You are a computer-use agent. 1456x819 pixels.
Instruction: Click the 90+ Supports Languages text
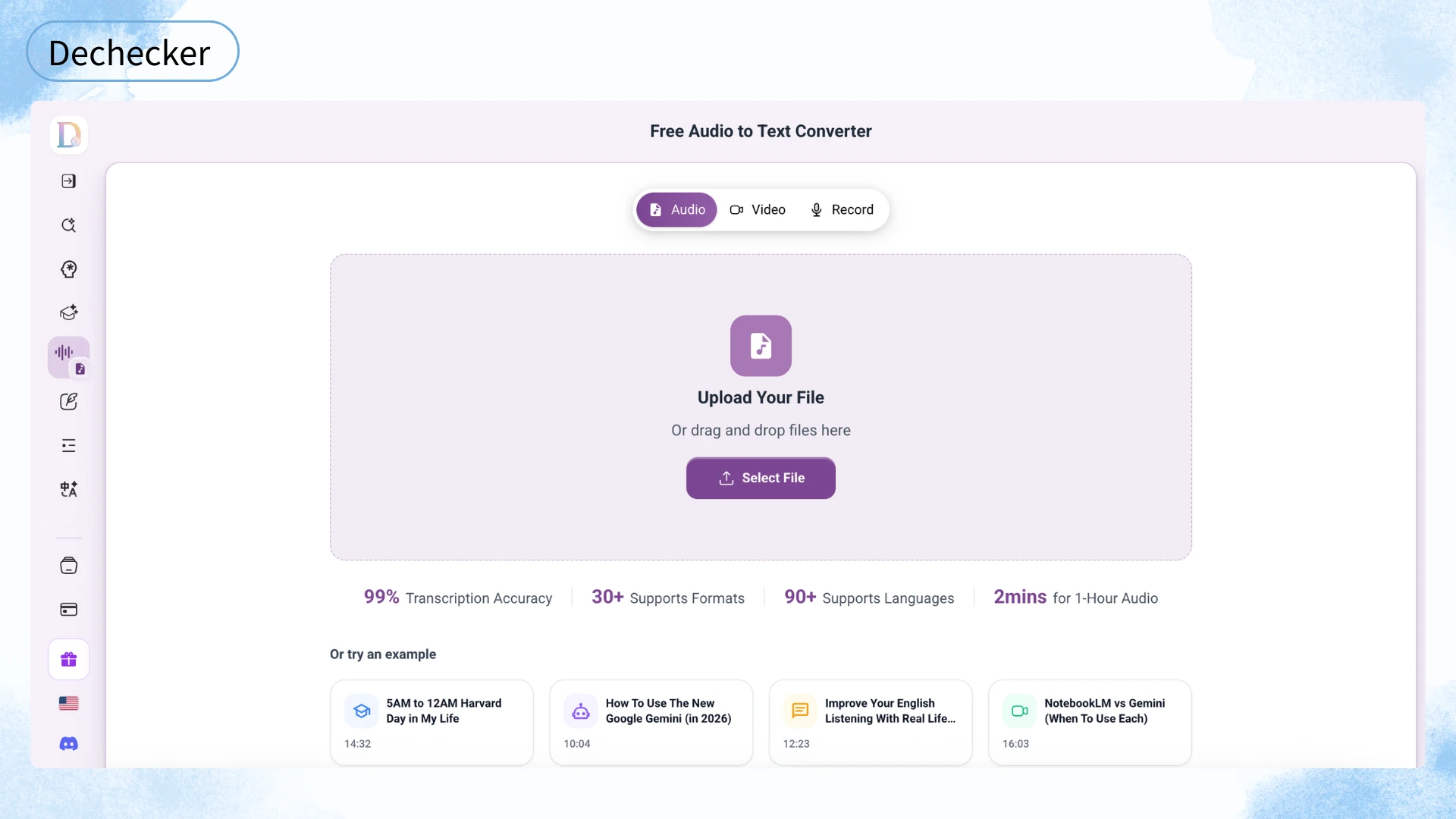869,598
